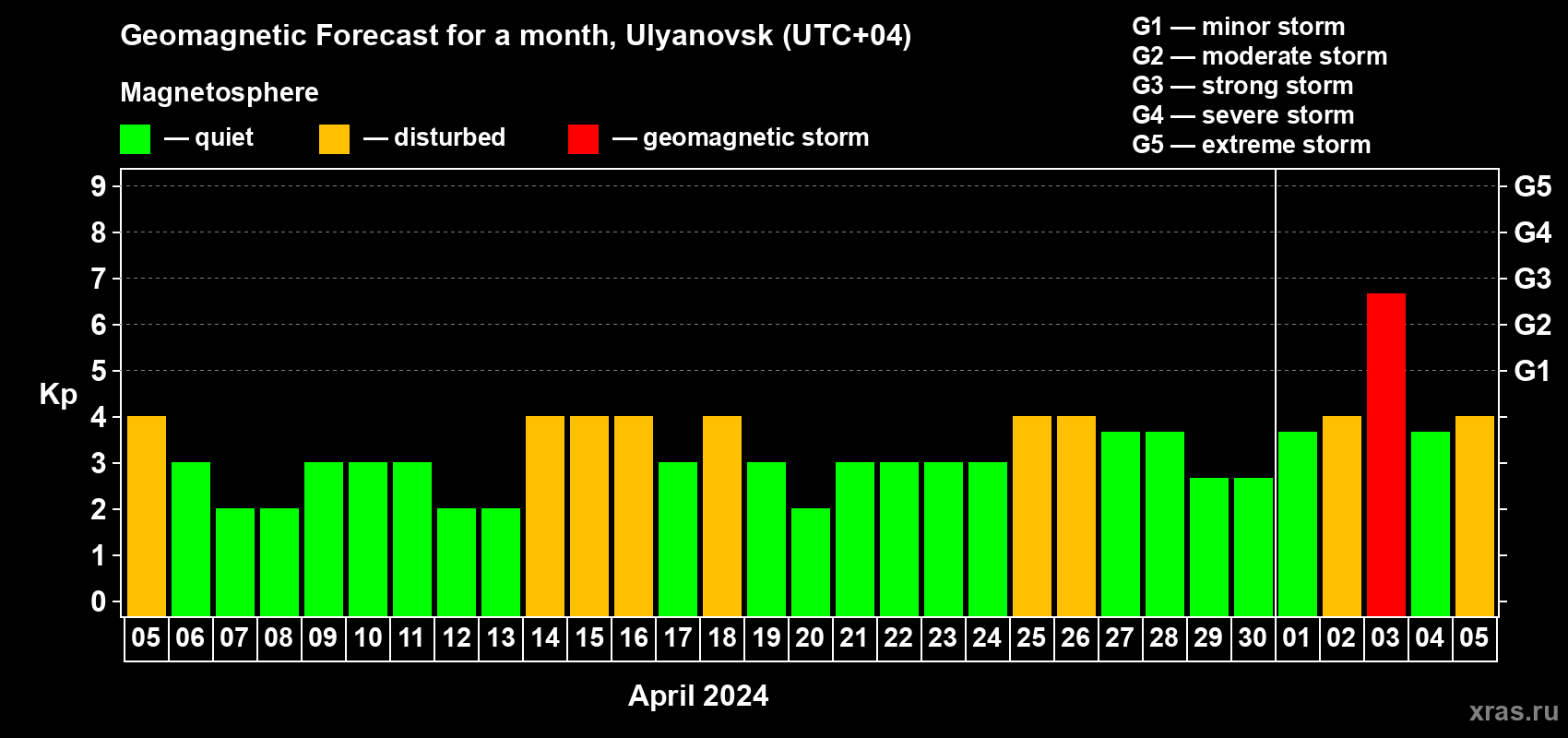Select the green bar for April 29
The width and height of the screenshot is (1568, 738).
coord(1209,547)
